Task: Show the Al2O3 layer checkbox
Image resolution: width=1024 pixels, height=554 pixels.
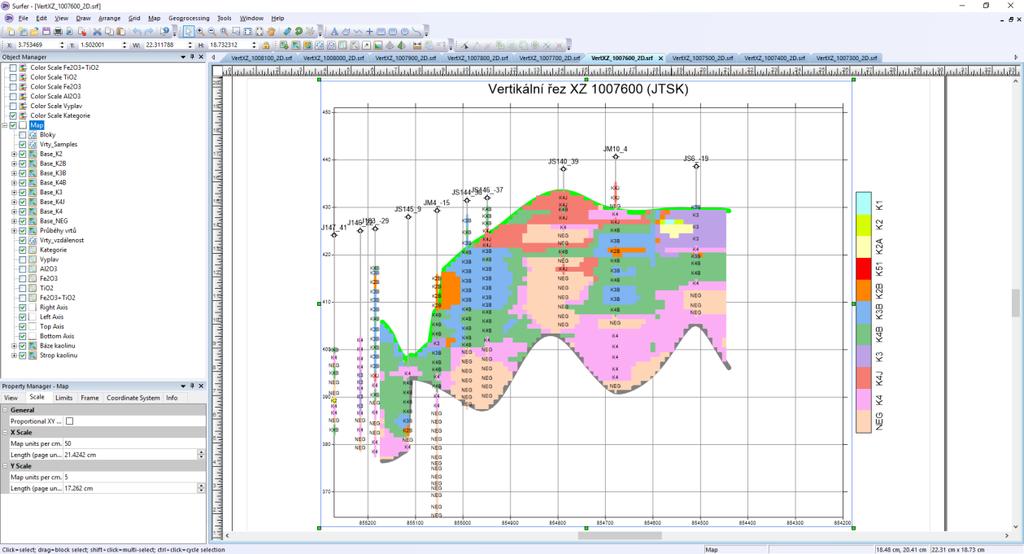Action: coord(22,269)
